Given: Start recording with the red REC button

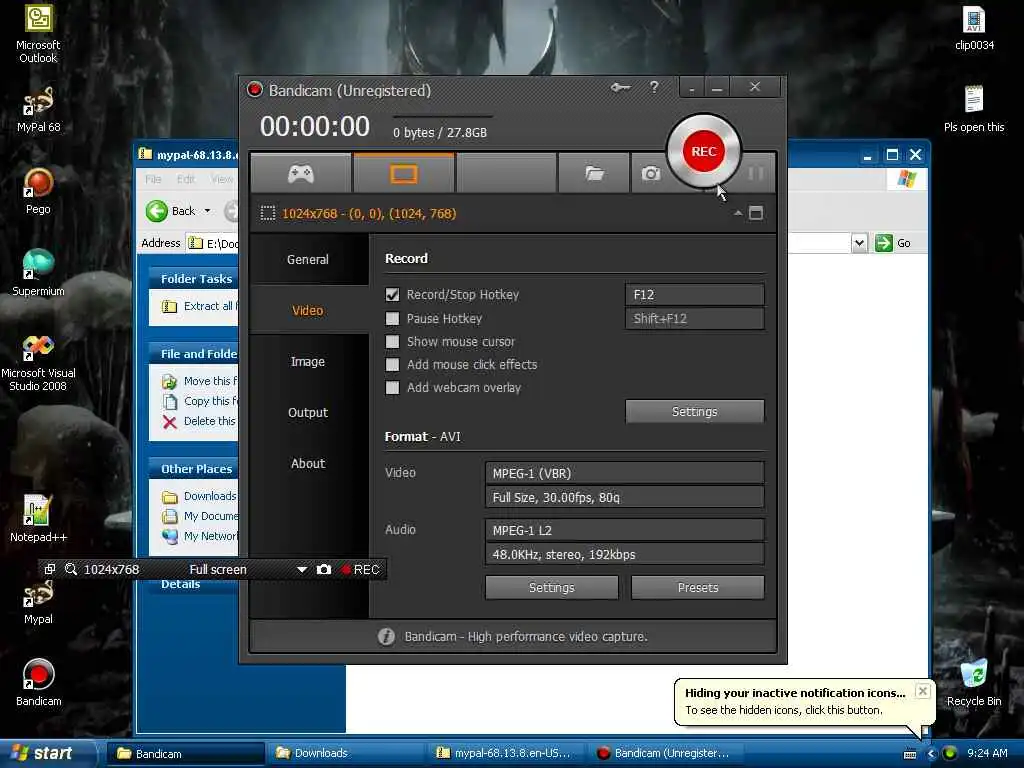Looking at the screenshot, I should click(x=703, y=152).
